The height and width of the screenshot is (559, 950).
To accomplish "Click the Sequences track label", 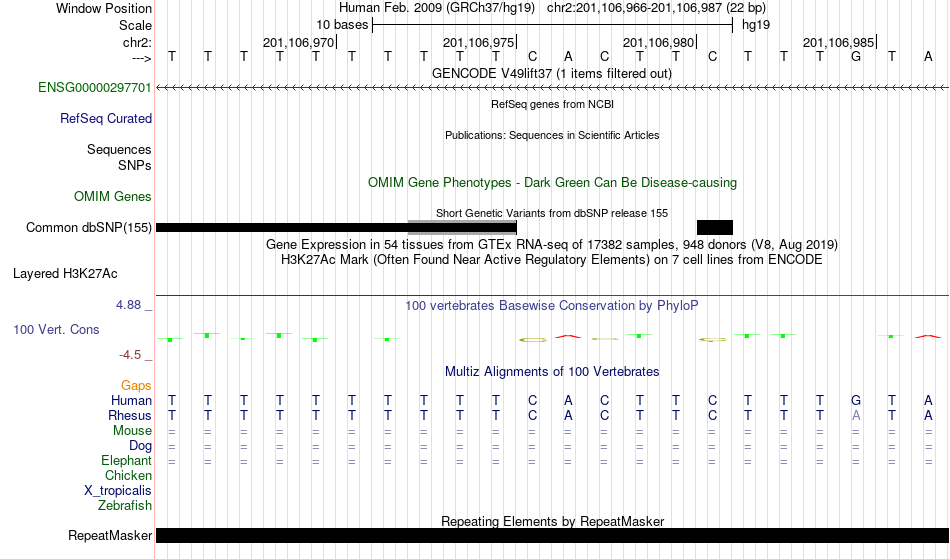I will pos(119,150).
